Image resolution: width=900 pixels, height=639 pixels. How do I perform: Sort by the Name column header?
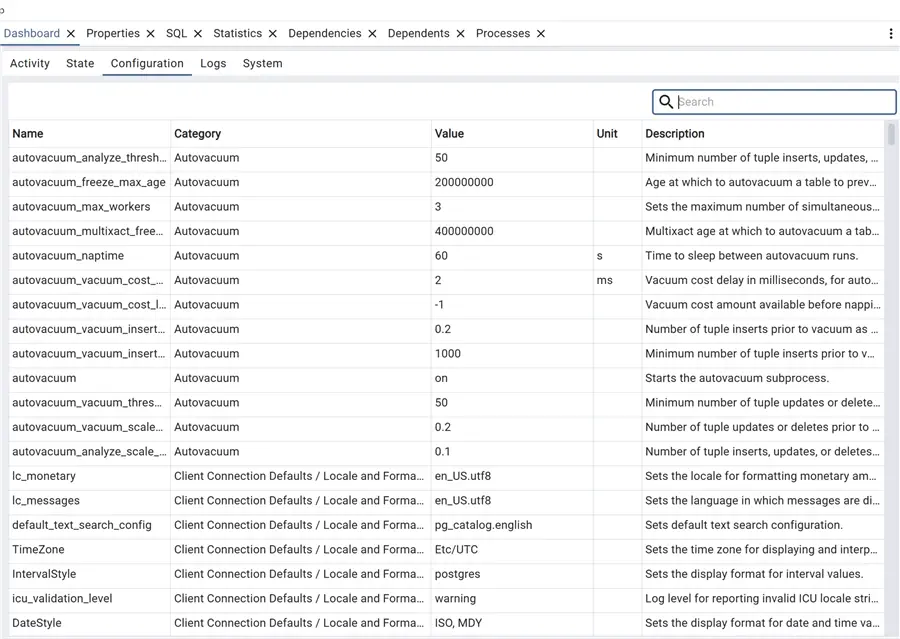[27, 133]
